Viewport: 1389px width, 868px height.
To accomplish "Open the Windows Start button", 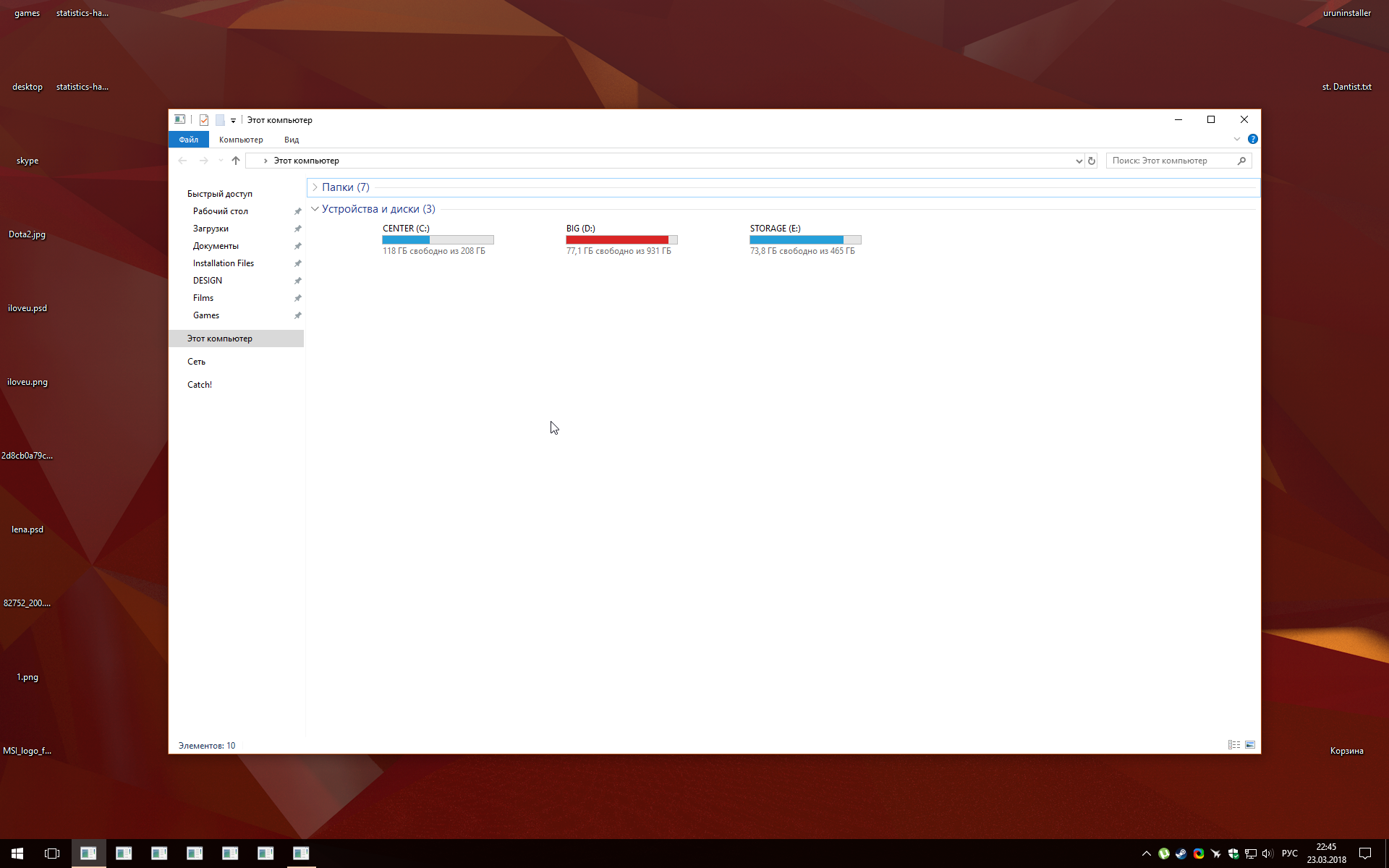I will [x=17, y=854].
